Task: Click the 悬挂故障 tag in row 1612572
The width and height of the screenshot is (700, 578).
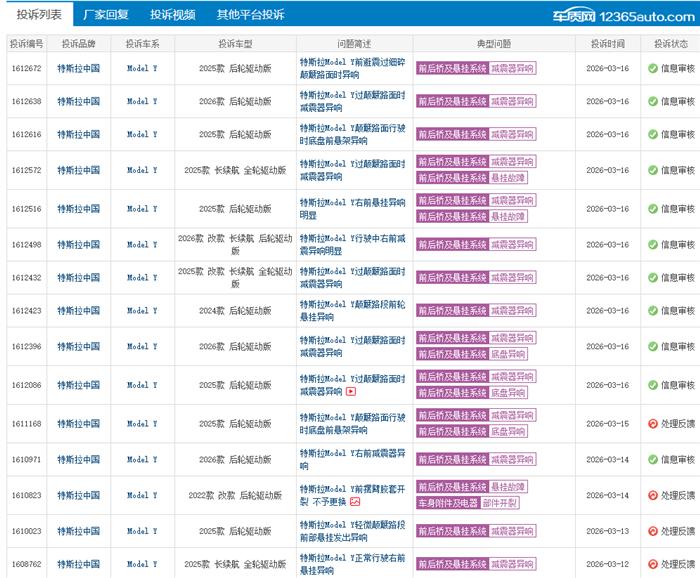Action: tap(508, 177)
